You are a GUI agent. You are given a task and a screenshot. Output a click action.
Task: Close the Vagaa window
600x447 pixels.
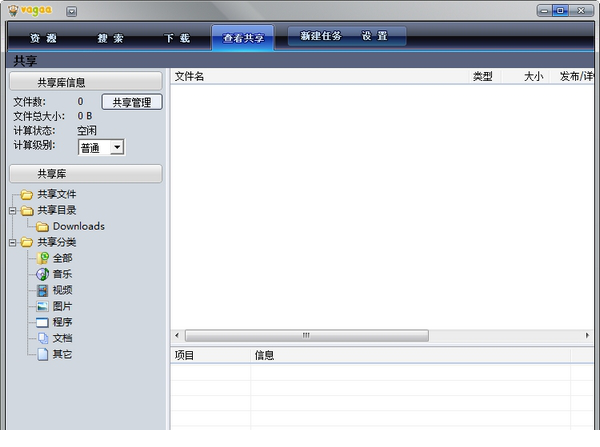click(x=581, y=10)
